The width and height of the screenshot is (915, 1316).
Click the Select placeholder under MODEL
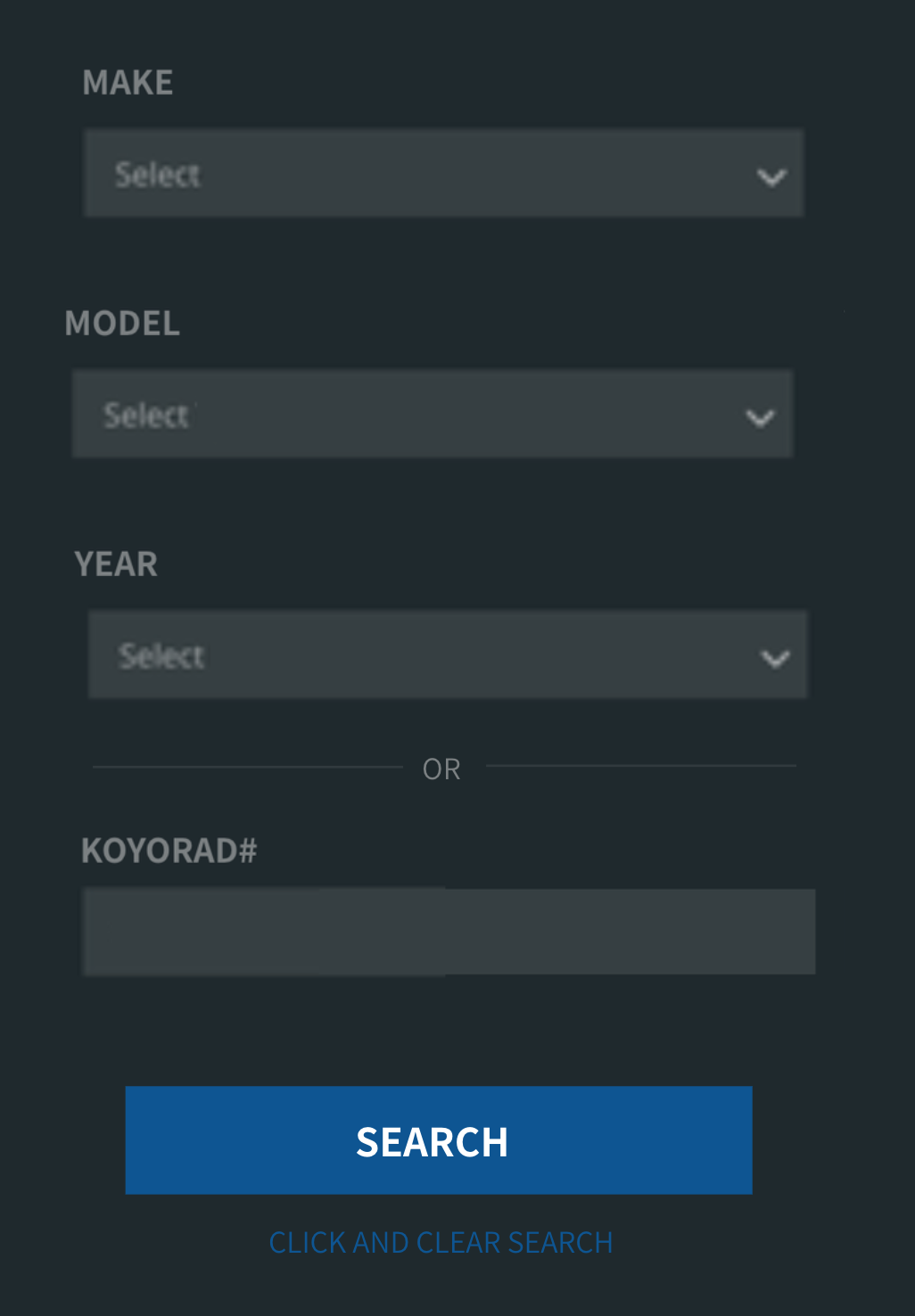pos(146,415)
